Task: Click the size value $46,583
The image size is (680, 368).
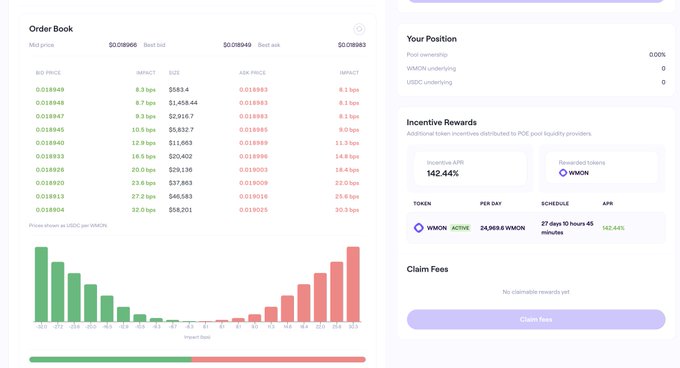Action: tap(180, 196)
